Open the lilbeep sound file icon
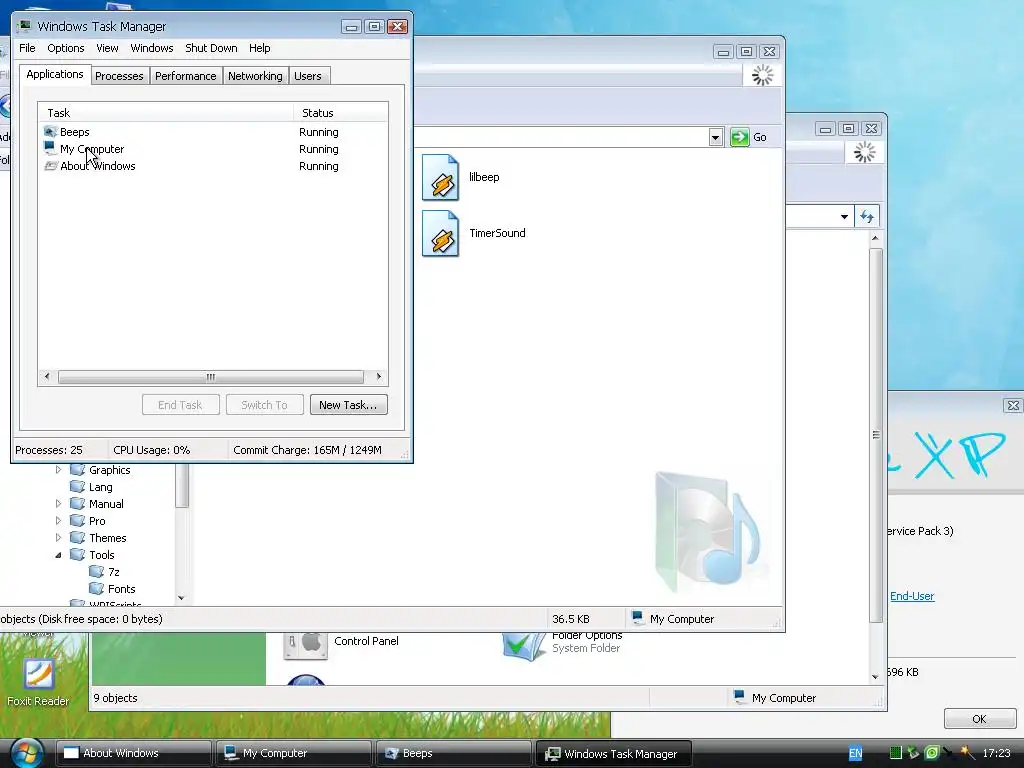 [440, 177]
